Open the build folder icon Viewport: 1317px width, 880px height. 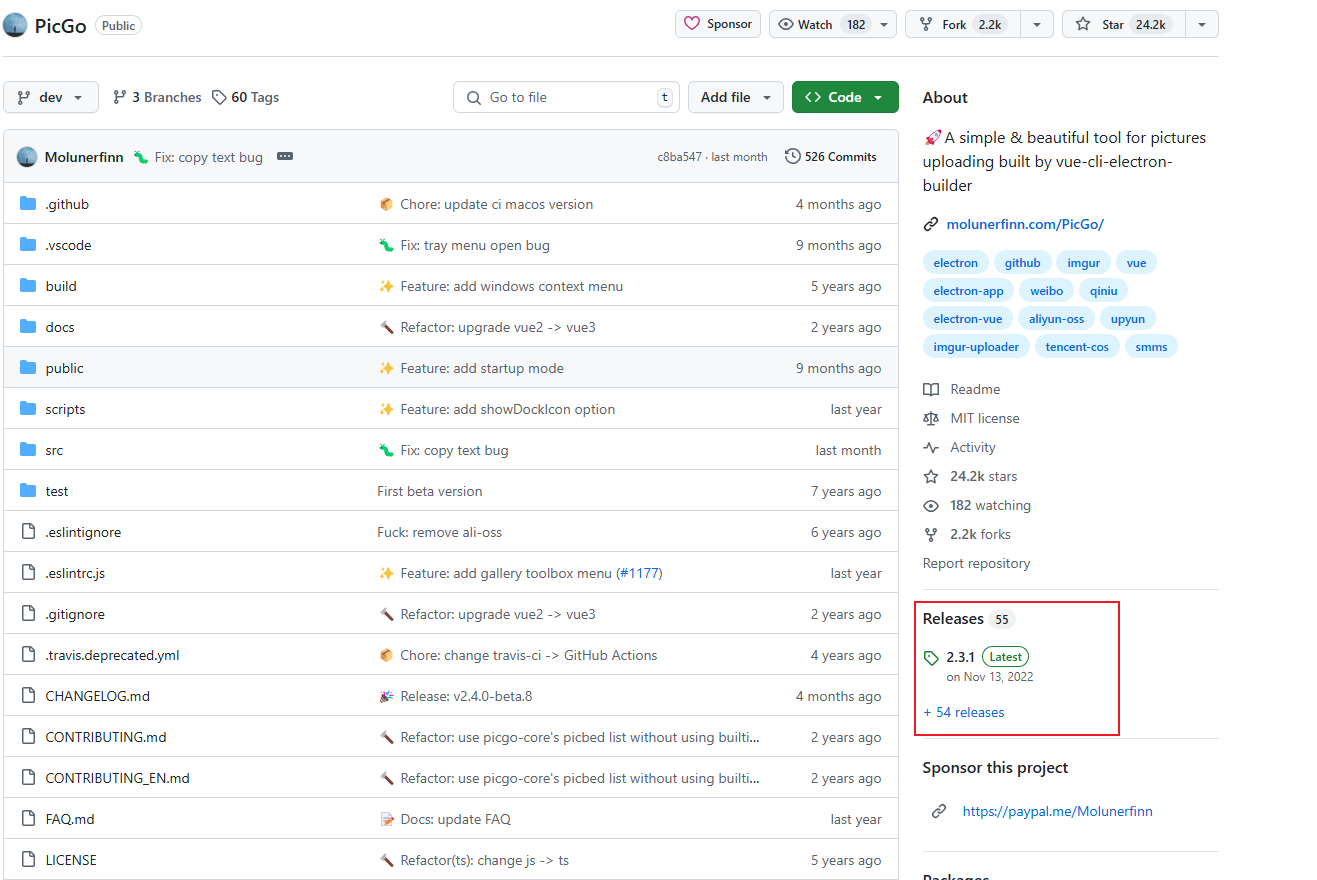tap(28, 286)
